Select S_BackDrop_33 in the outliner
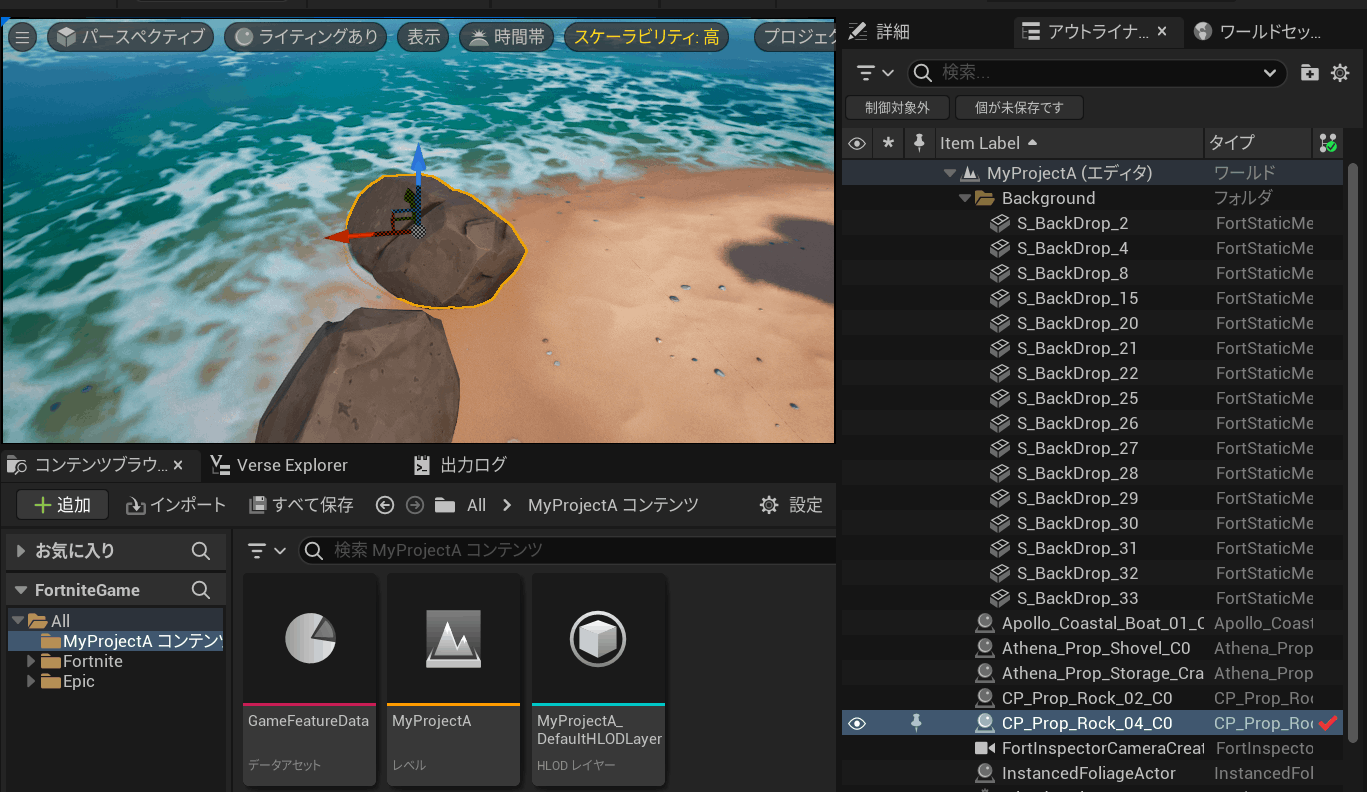The height and width of the screenshot is (792, 1367). (x=1077, y=598)
